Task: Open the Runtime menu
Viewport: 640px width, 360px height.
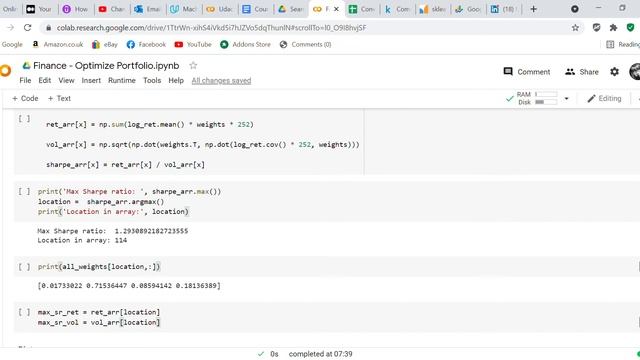Action: coord(122,80)
